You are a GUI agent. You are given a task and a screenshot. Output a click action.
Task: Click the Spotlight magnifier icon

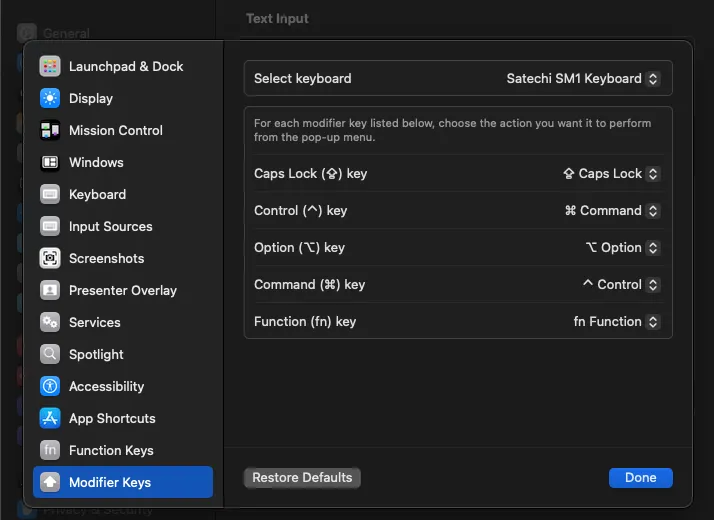coord(50,354)
